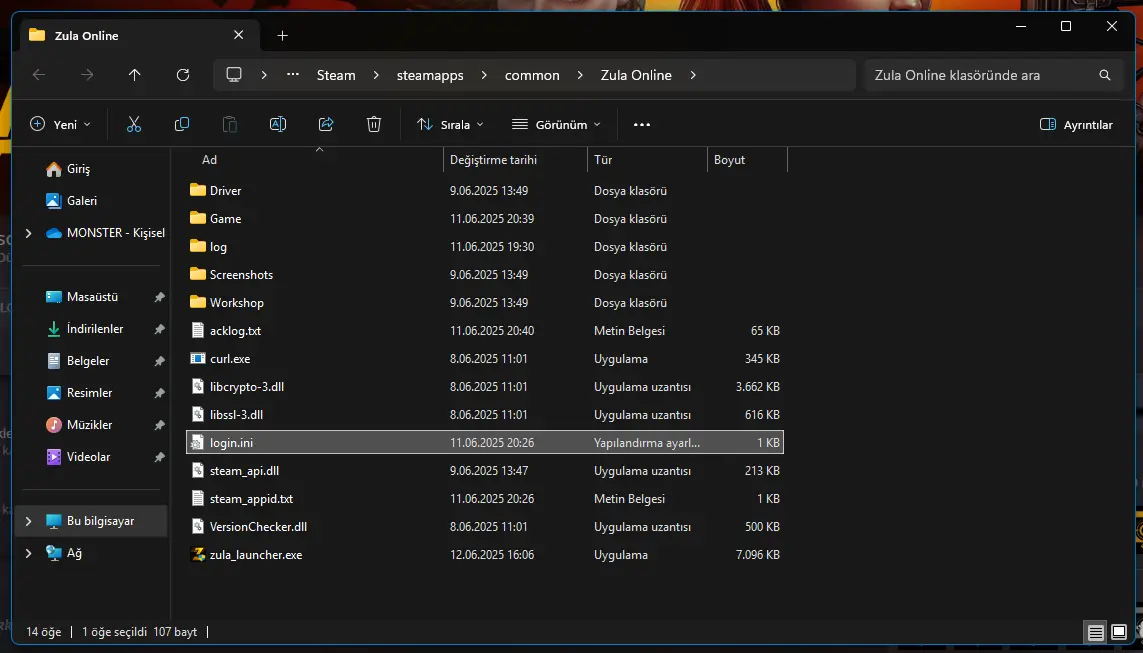Click the Delete trash icon
Image resolution: width=1143 pixels, height=653 pixels.
tap(374, 125)
